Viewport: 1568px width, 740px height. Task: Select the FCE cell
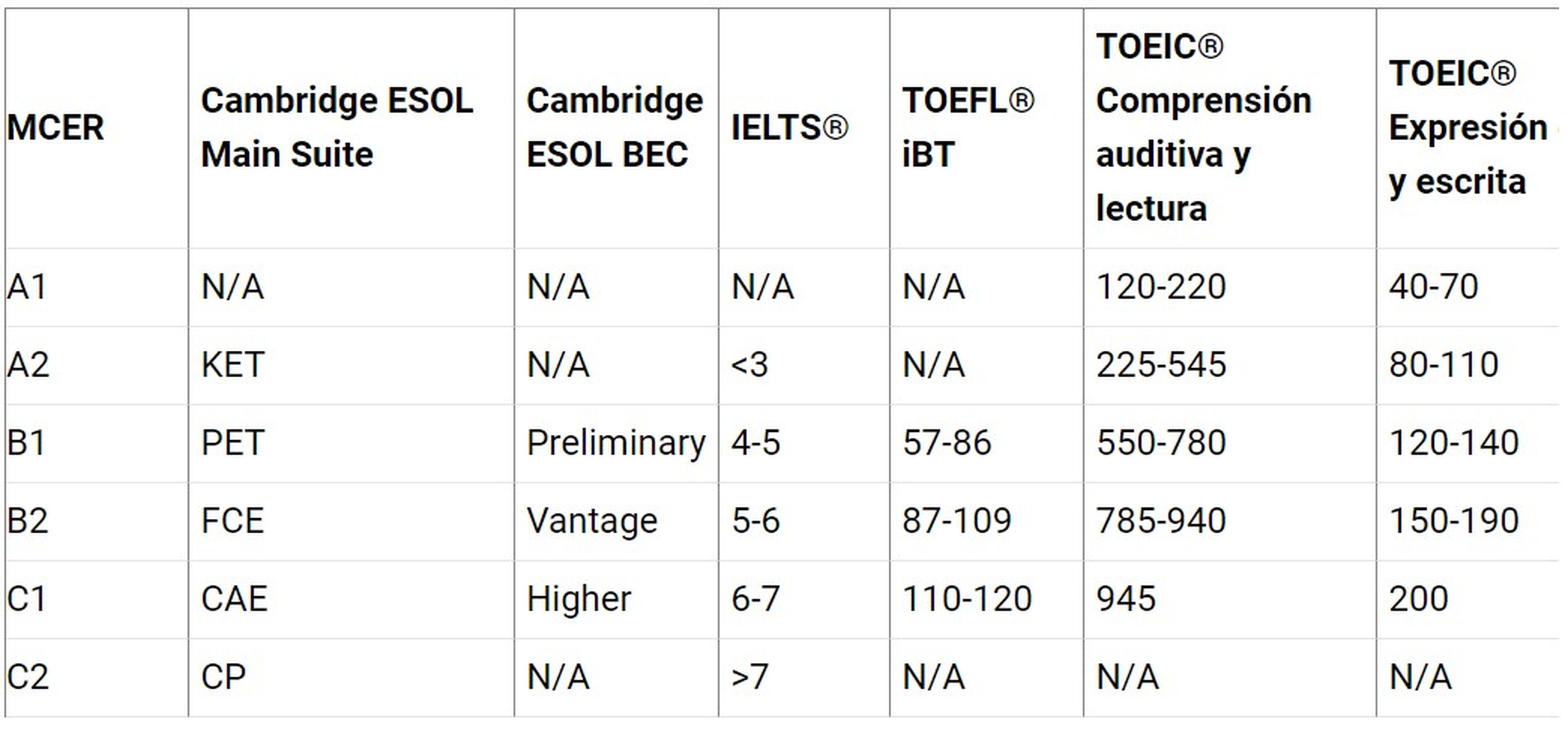(232, 521)
